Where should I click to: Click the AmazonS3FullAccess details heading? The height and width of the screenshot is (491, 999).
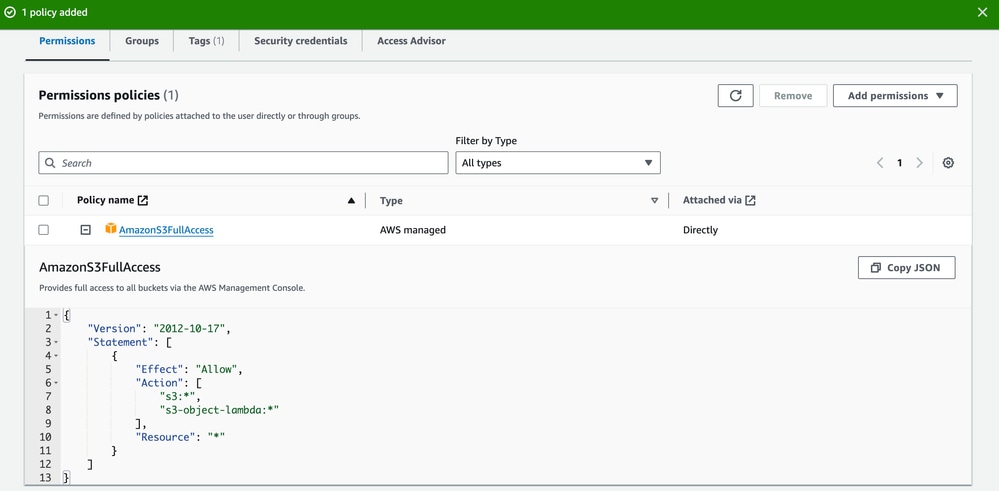click(x=100, y=267)
